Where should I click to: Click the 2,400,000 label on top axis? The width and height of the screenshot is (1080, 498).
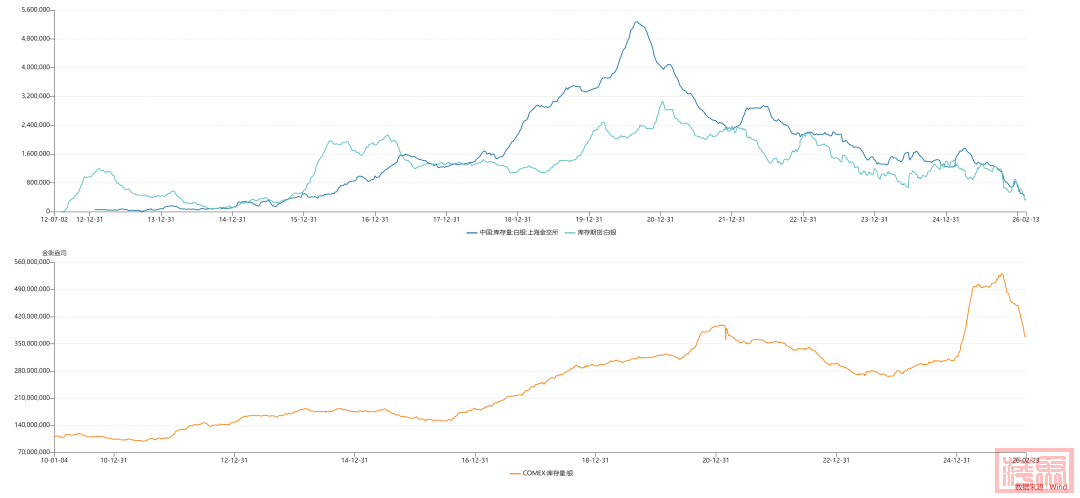[x=36, y=125]
